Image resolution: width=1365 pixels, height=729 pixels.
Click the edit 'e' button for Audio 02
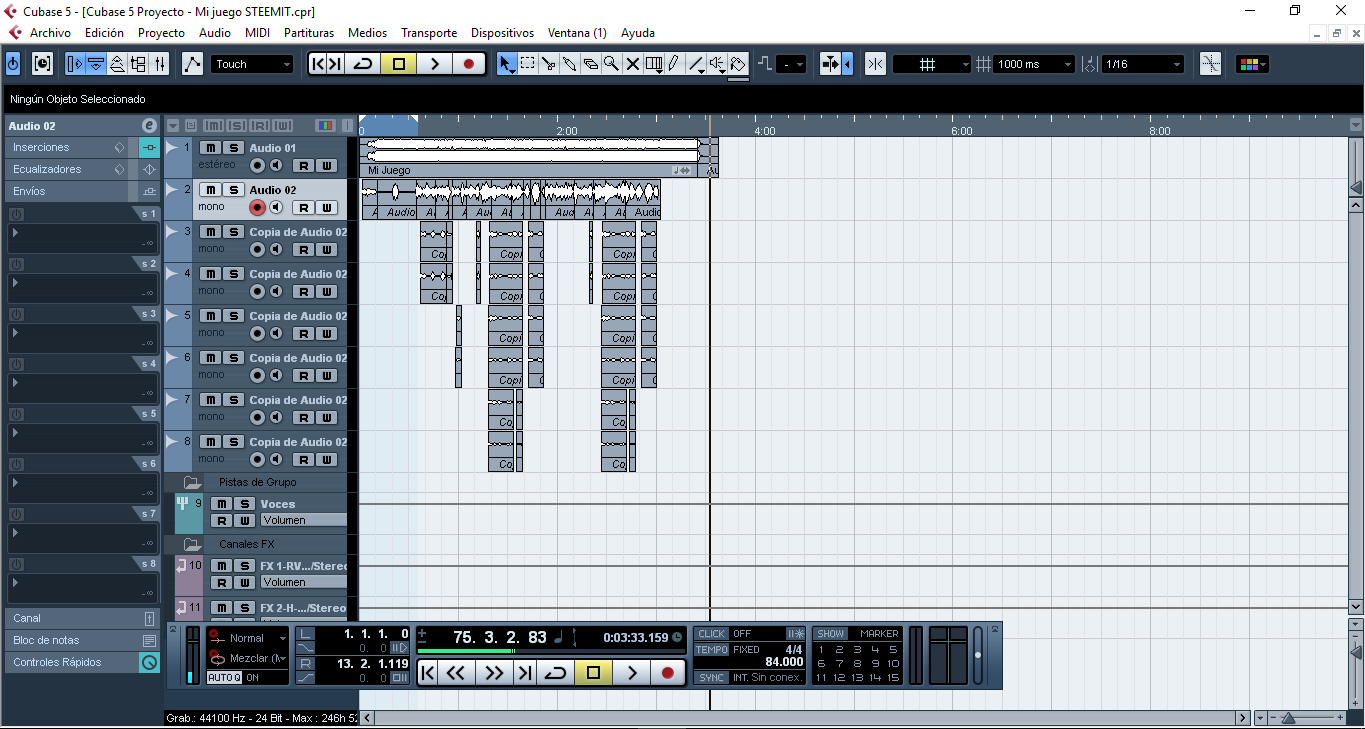(x=149, y=126)
